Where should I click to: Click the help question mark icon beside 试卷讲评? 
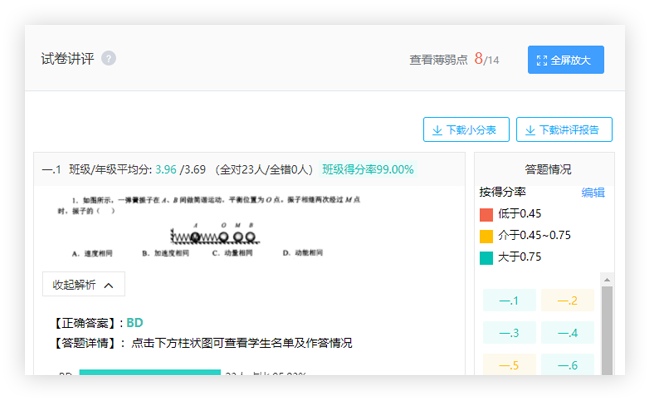(x=109, y=58)
